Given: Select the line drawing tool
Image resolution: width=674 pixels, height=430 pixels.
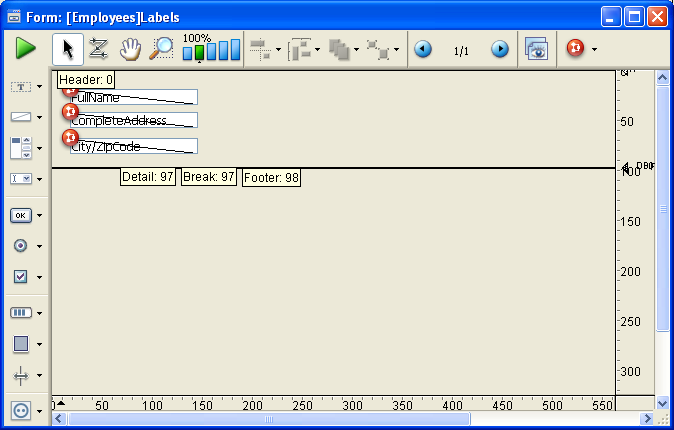Looking at the screenshot, I should click(21, 117).
